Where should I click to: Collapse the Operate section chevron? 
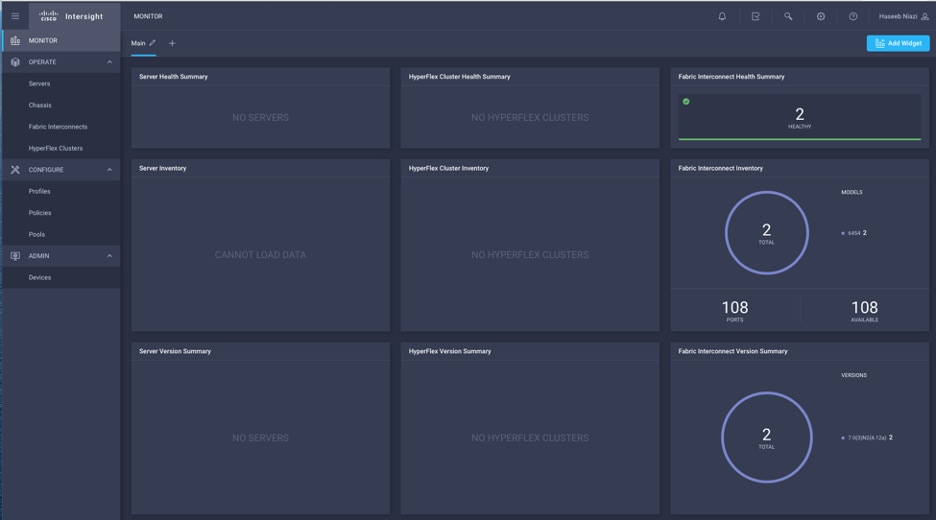[x=109, y=62]
